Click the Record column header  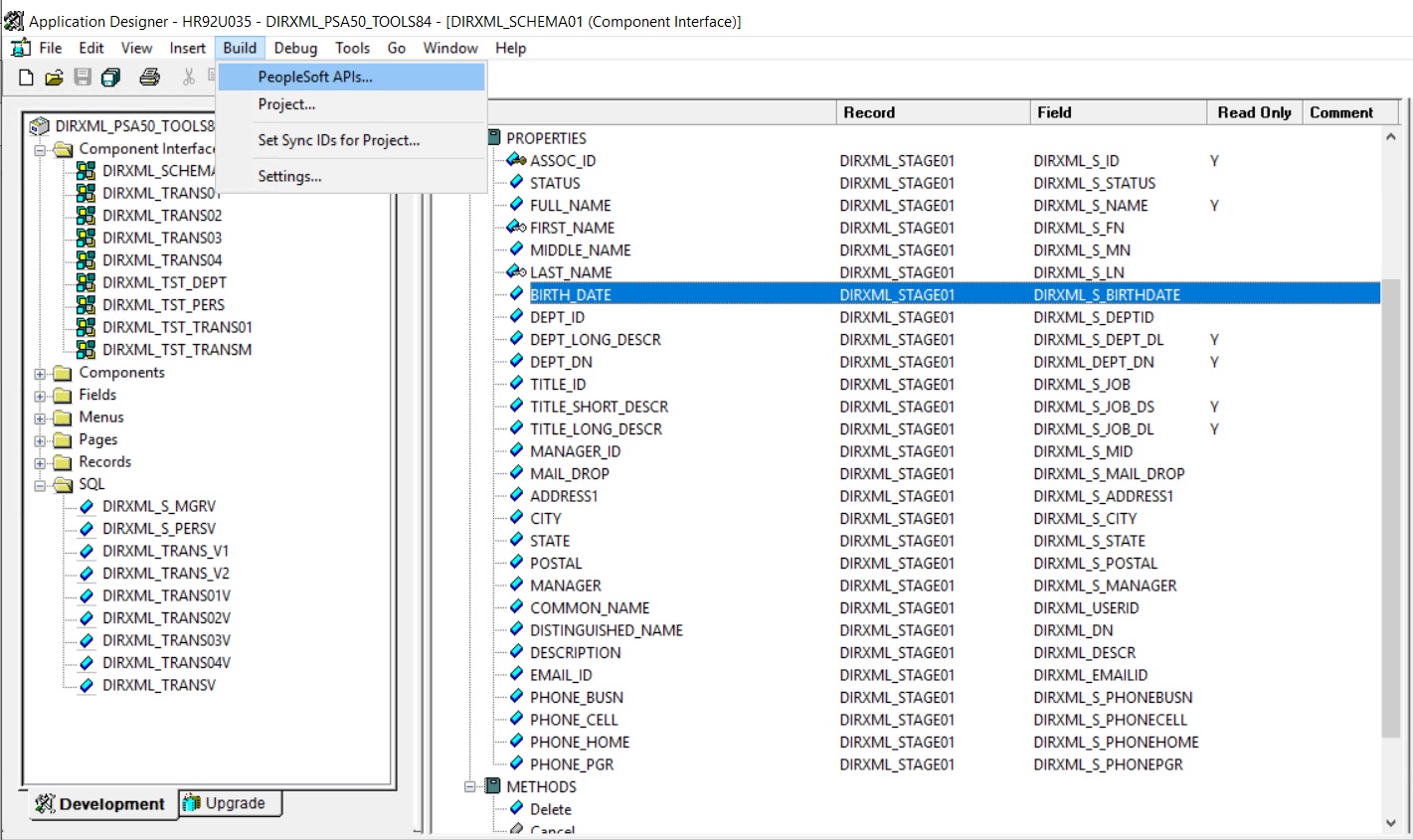coord(934,112)
